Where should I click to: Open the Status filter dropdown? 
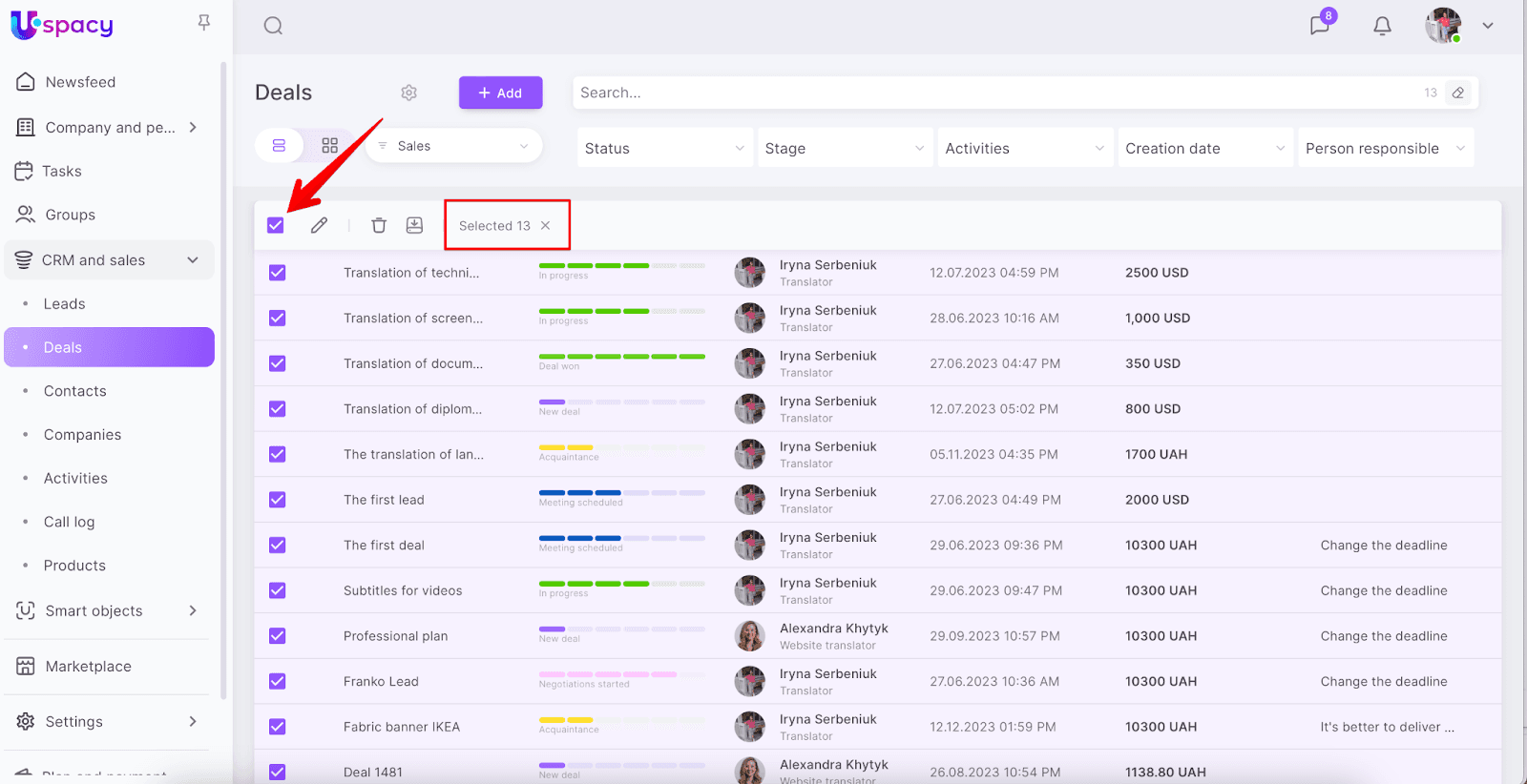click(x=663, y=148)
